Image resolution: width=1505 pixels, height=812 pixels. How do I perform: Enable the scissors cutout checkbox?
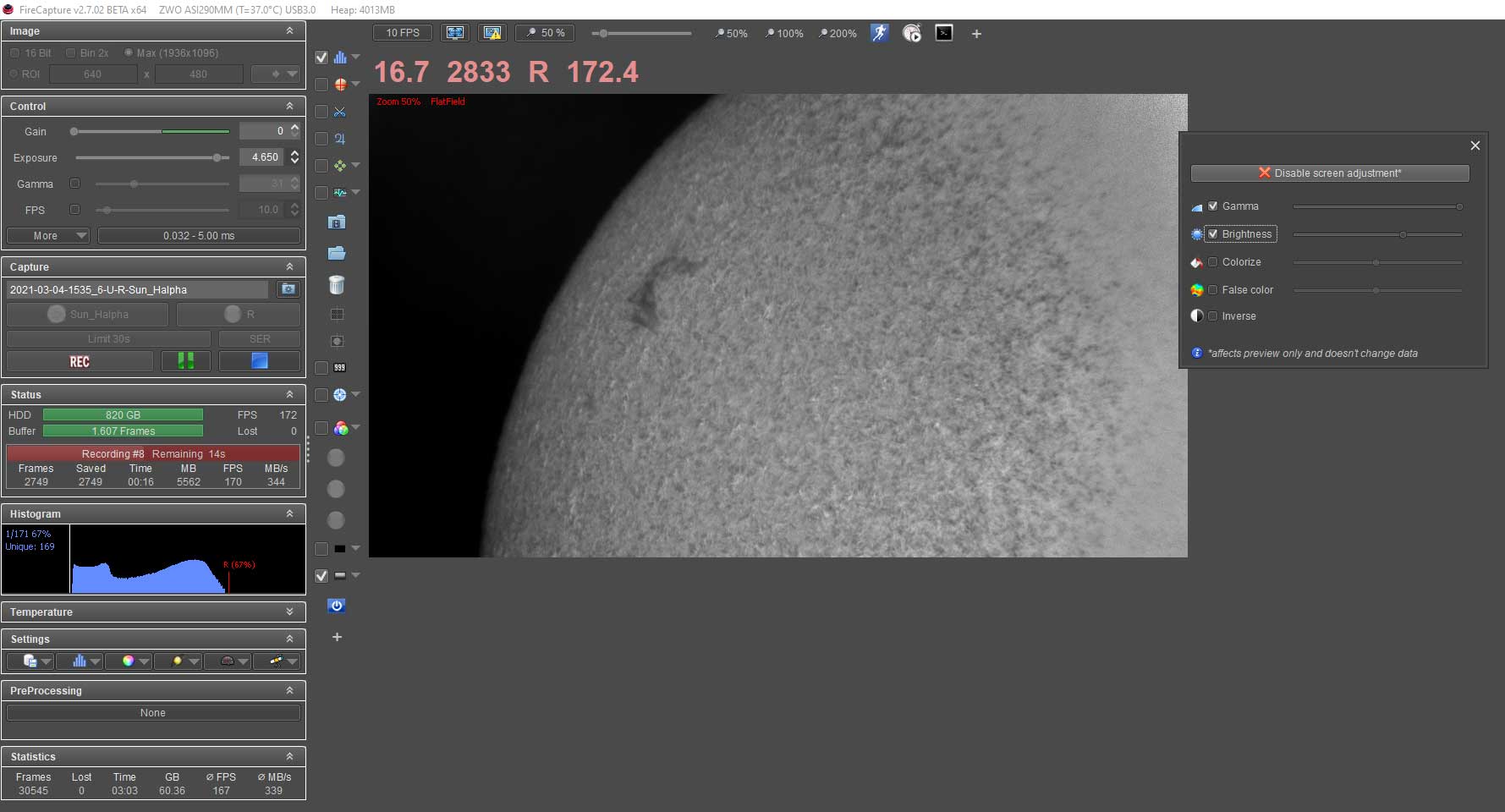click(321, 112)
